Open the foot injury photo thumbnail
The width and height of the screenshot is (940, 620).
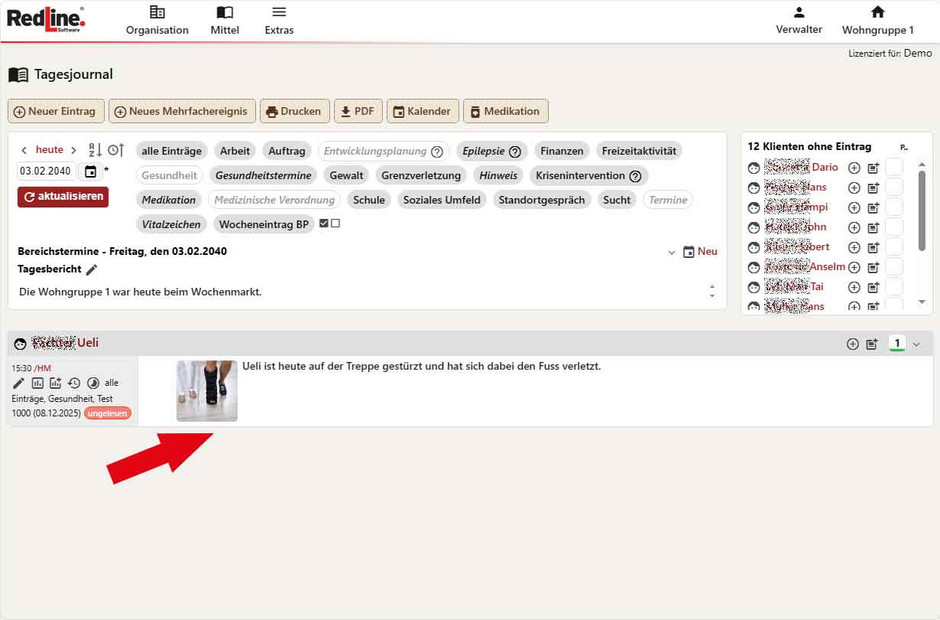tap(207, 390)
